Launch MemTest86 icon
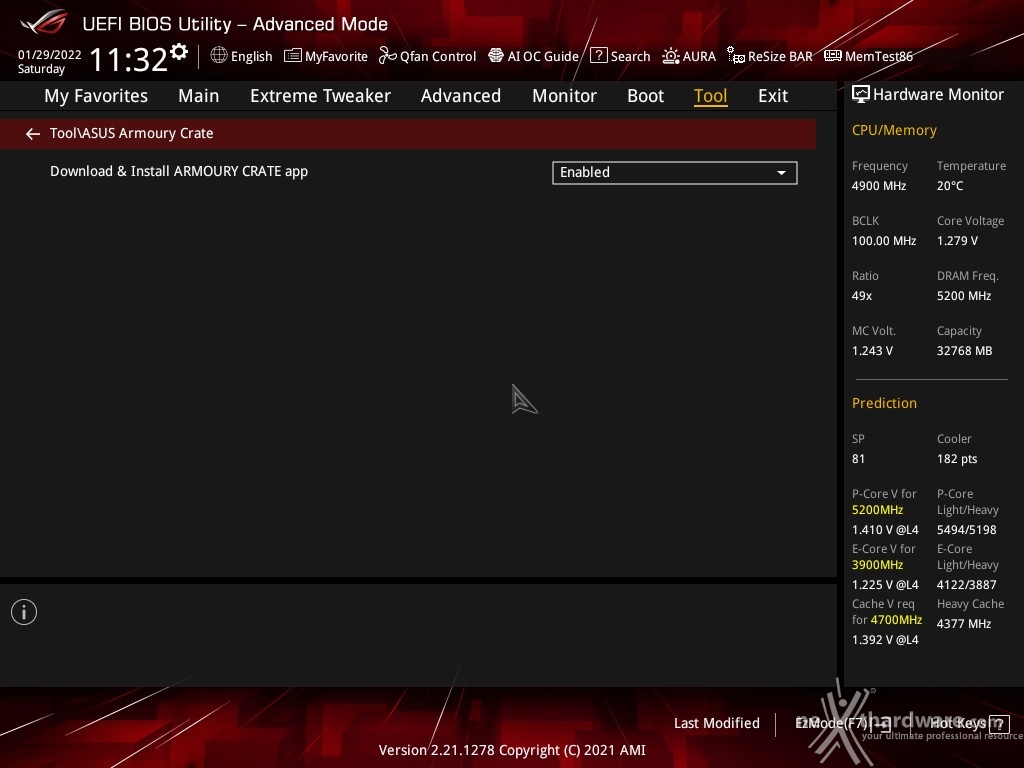1024x768 pixels. pyautogui.click(x=833, y=56)
